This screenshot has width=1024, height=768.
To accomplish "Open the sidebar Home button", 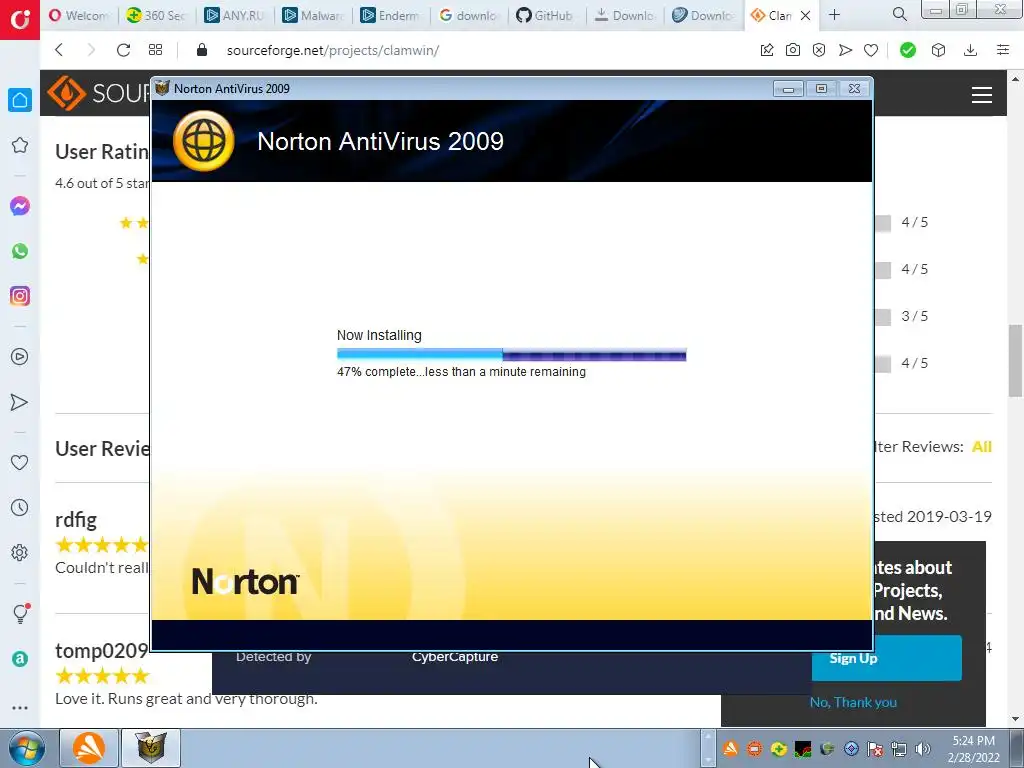I will [x=20, y=100].
